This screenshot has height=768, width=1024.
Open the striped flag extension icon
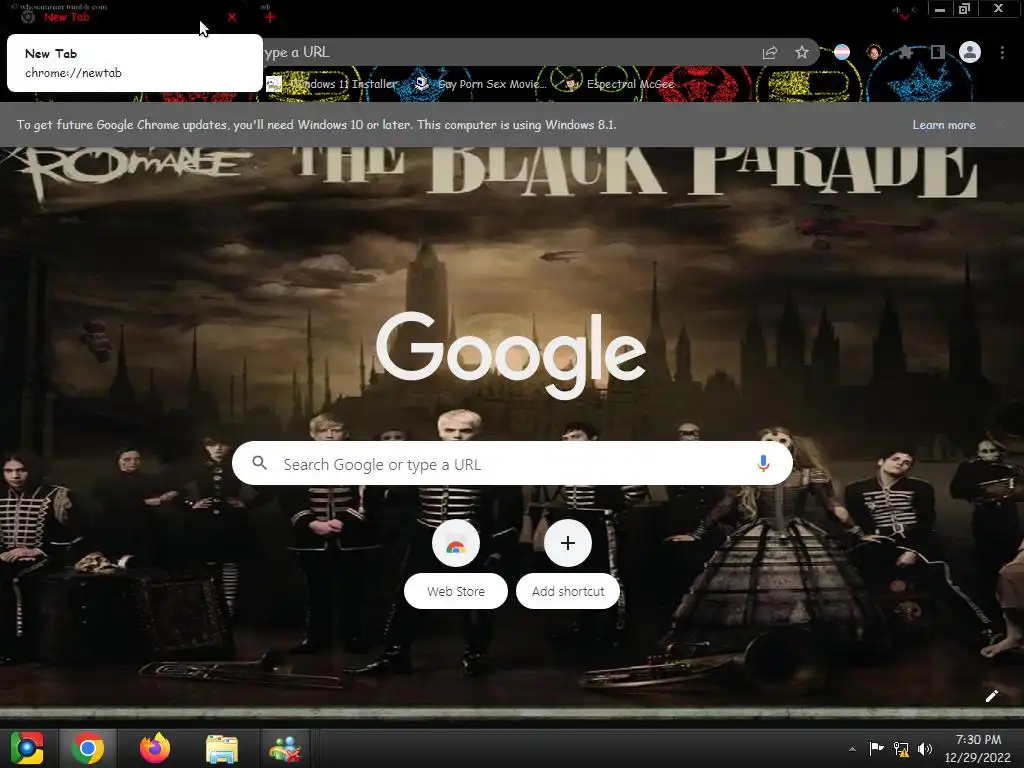pyautogui.click(x=842, y=52)
